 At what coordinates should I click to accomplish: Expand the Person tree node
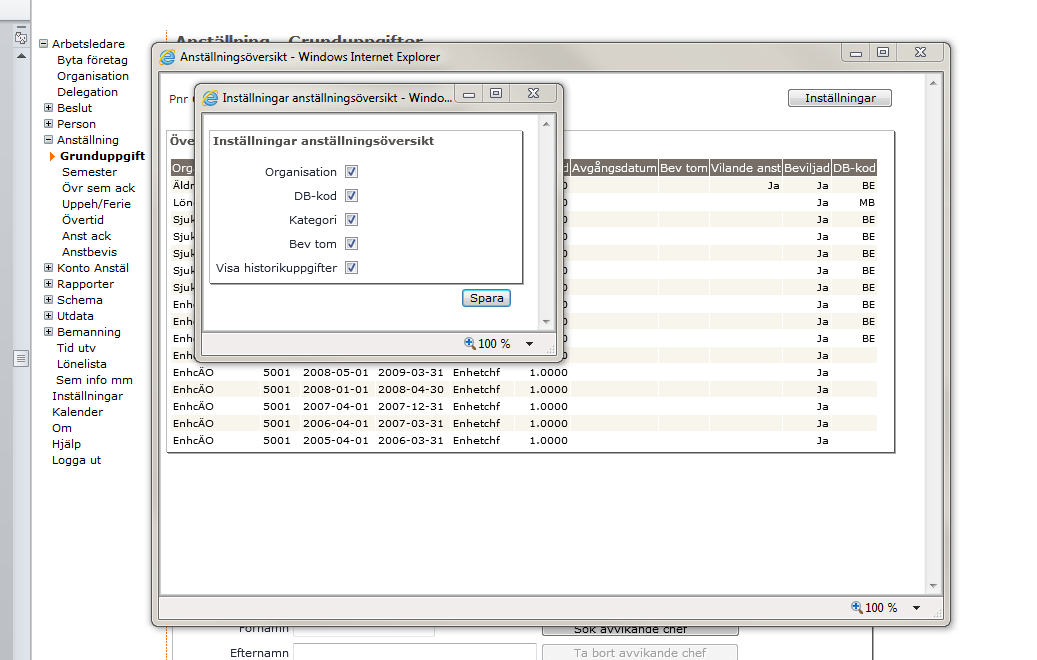(48, 124)
